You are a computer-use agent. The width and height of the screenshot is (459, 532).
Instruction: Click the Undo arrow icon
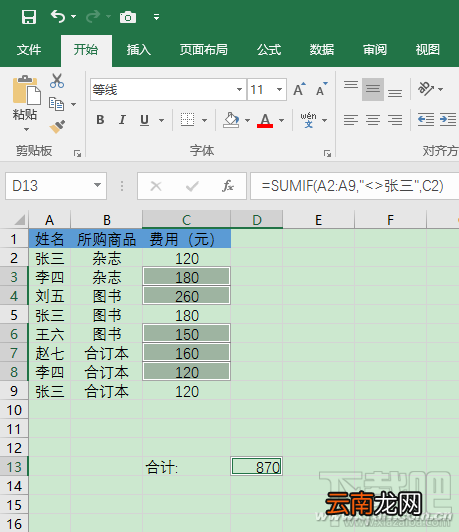tap(58, 16)
